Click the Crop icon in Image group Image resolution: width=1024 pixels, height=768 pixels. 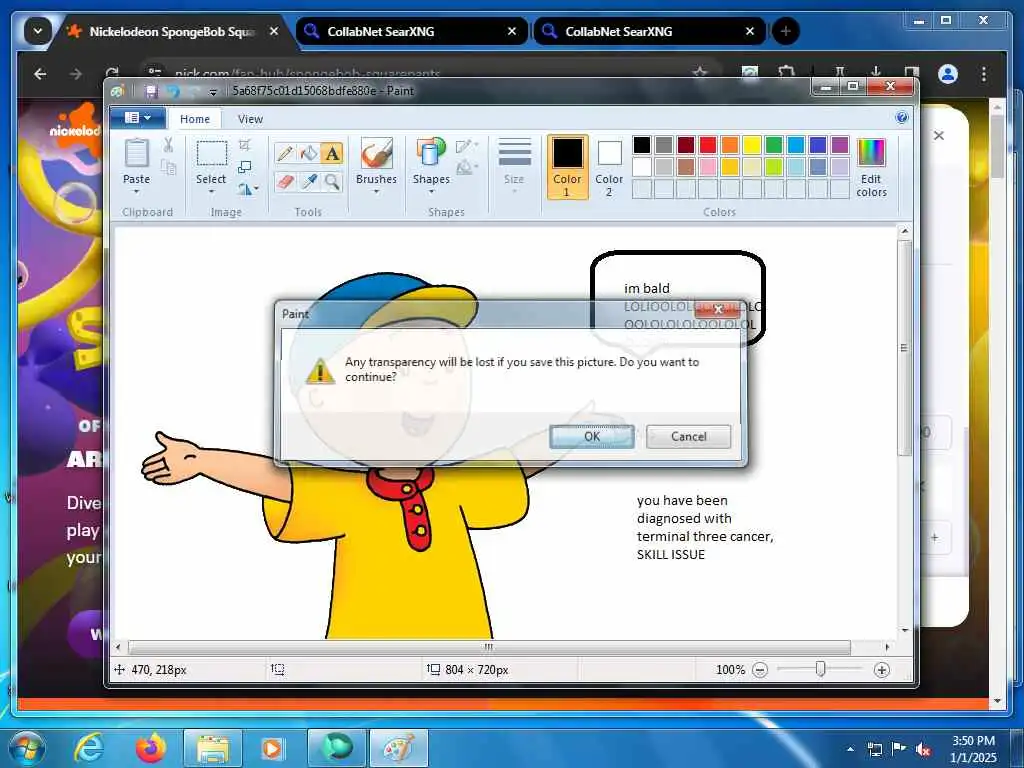pyautogui.click(x=245, y=145)
